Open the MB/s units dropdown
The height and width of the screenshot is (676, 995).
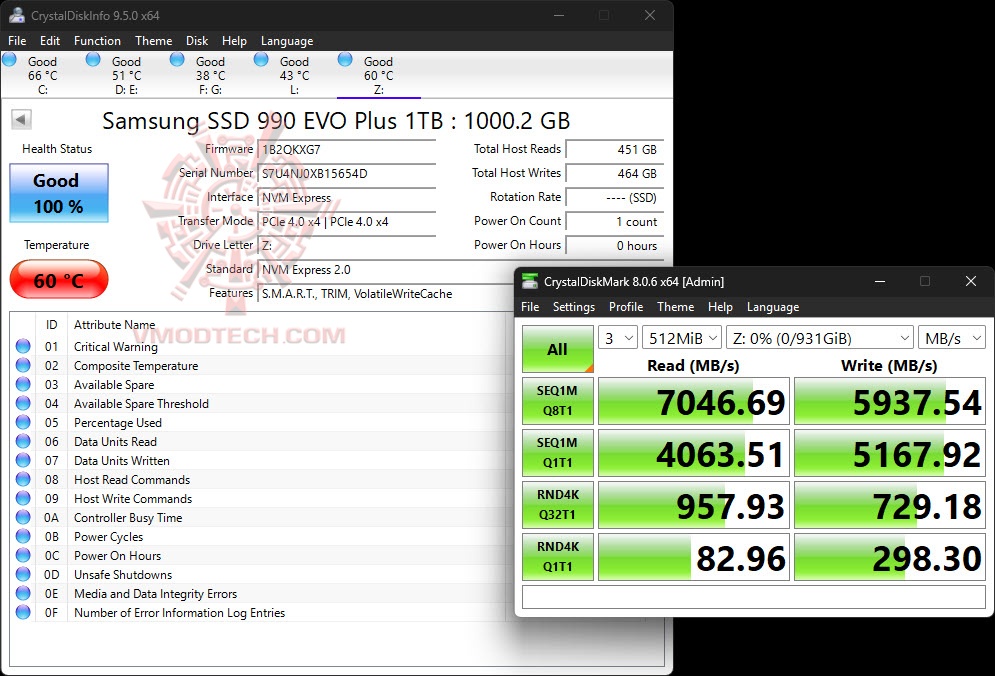pos(949,338)
